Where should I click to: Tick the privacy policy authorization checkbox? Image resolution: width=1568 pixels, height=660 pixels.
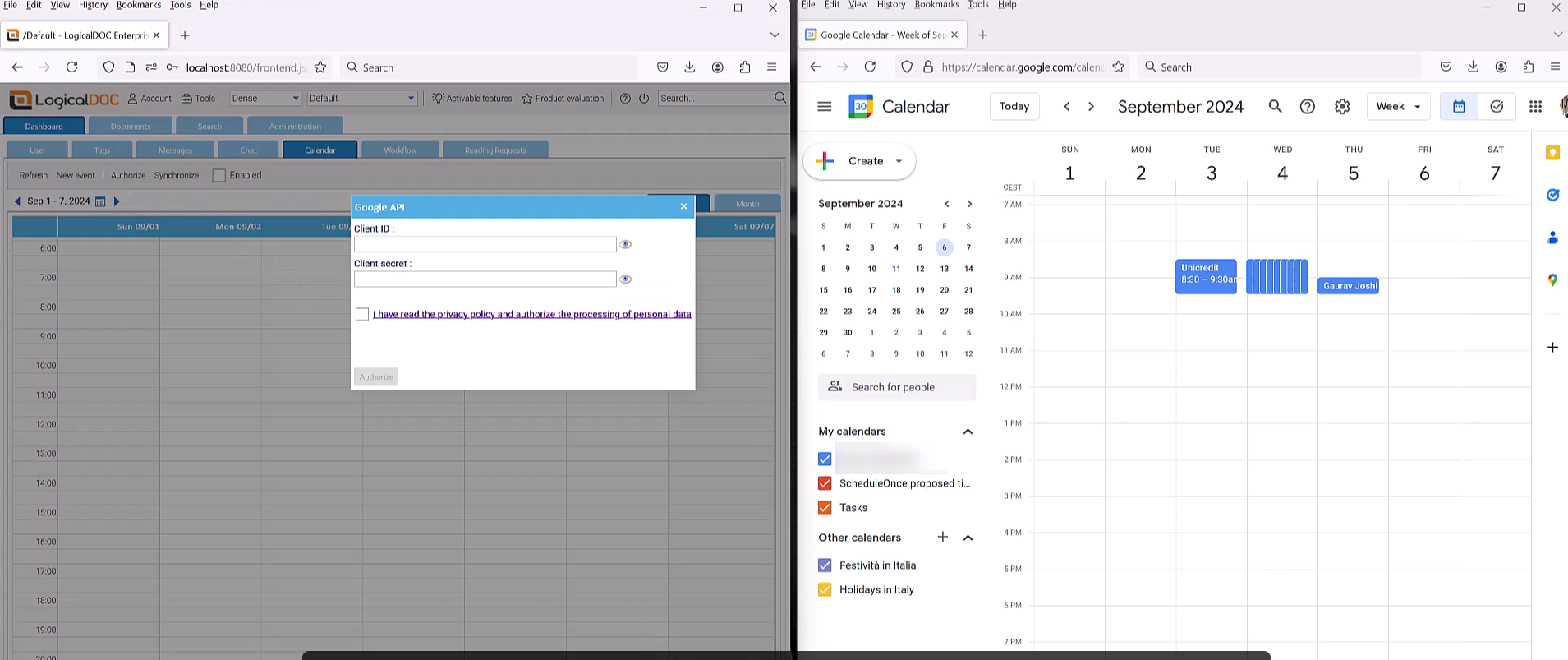362,314
